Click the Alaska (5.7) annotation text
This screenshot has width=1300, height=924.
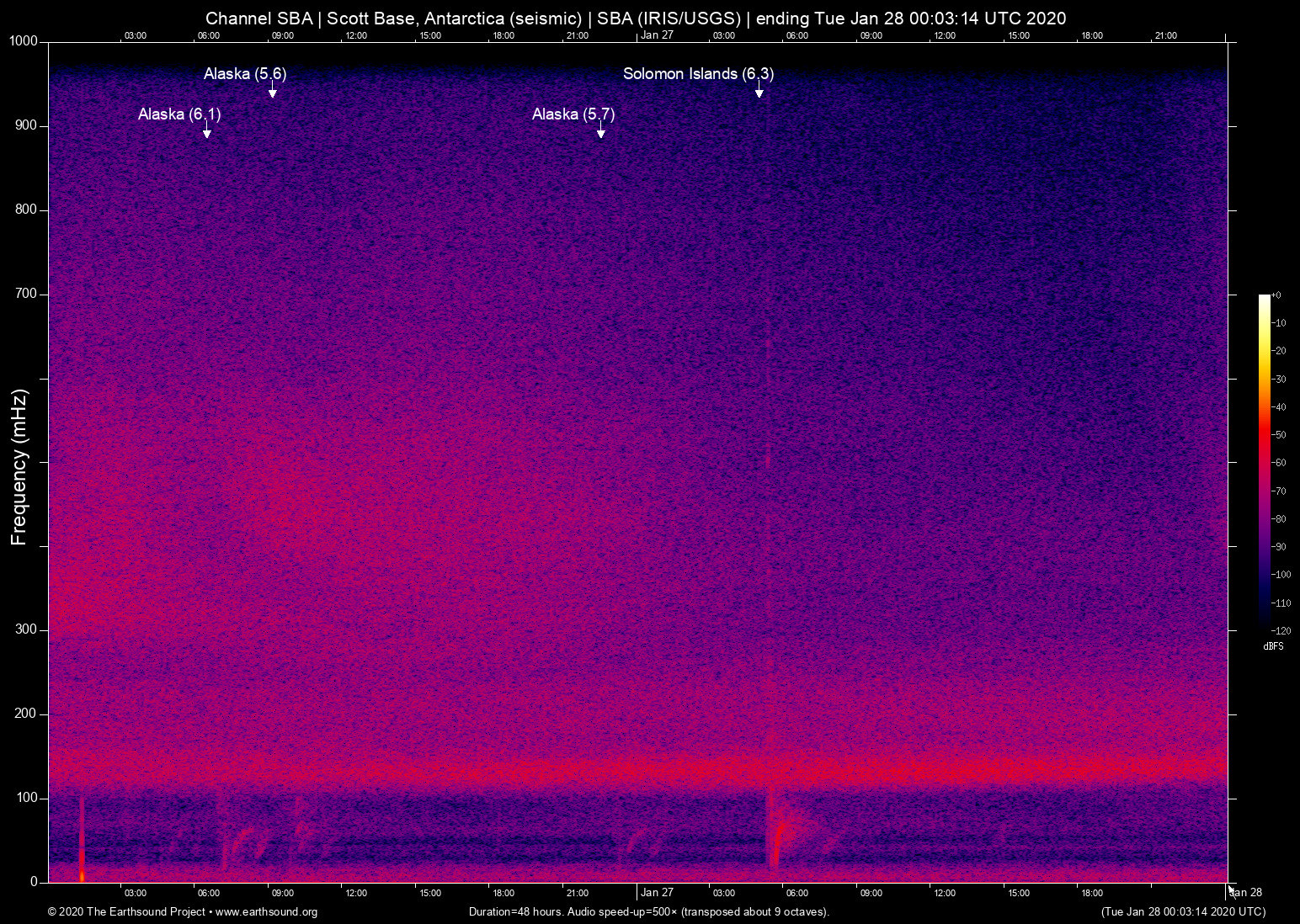coord(573,114)
